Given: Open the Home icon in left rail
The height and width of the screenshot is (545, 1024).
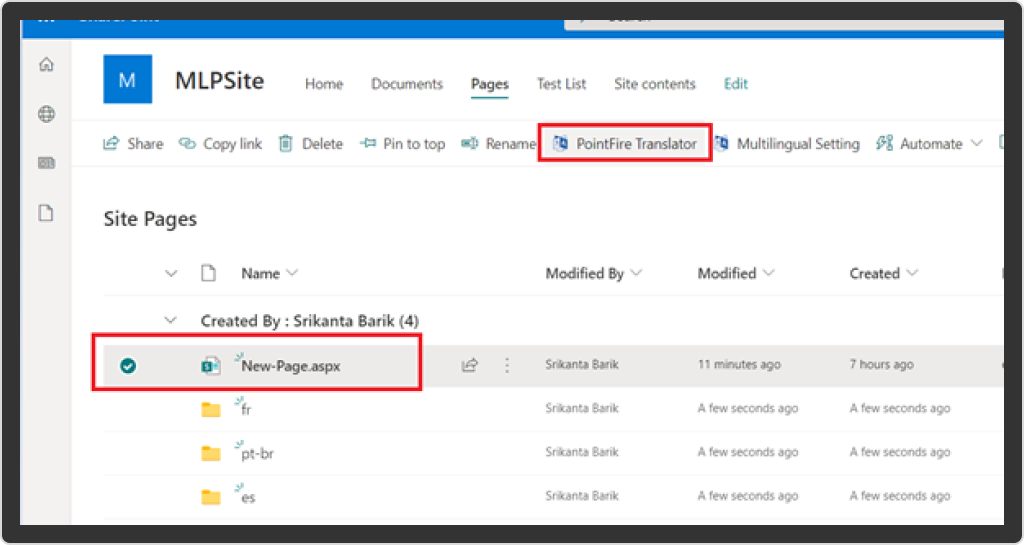Looking at the screenshot, I should point(46,65).
